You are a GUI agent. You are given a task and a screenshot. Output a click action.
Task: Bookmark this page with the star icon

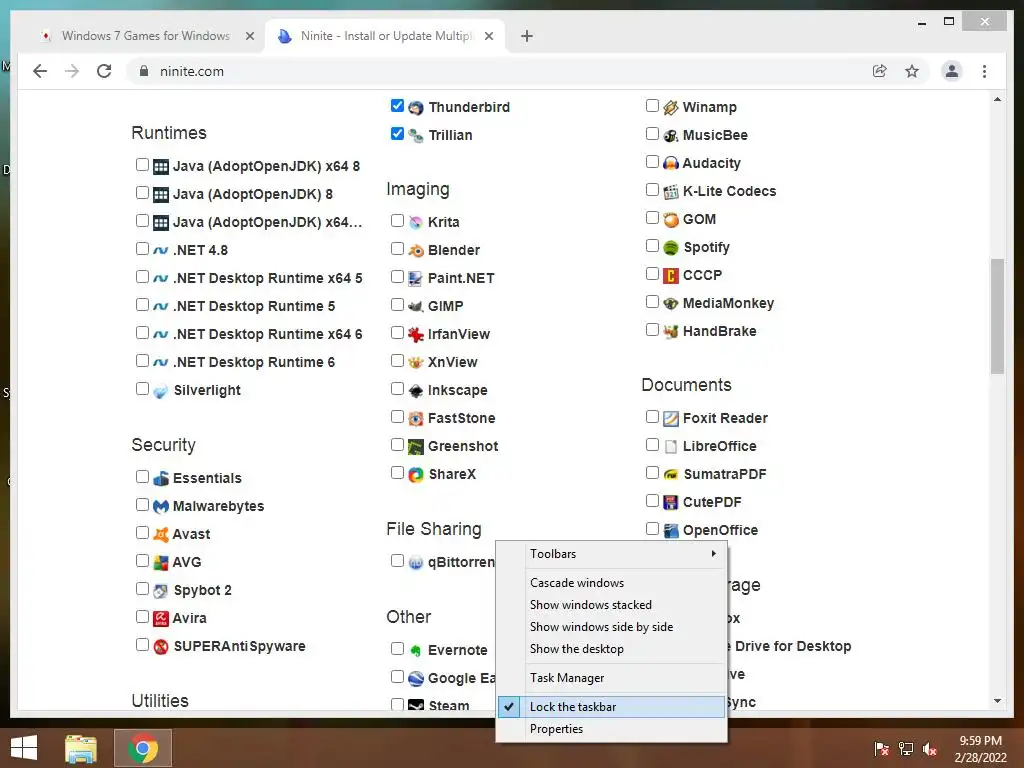point(912,71)
